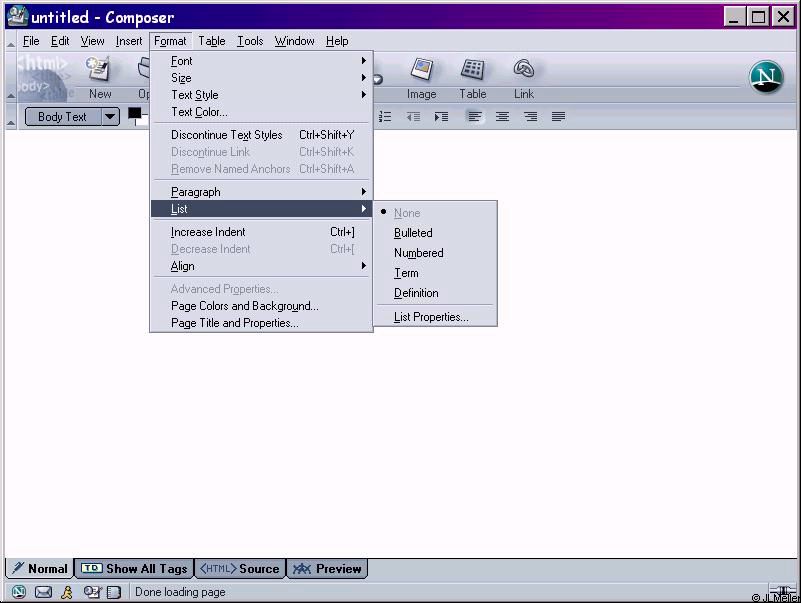Open Page Title and Properties
Screen dimensions: 801x603
point(263,322)
